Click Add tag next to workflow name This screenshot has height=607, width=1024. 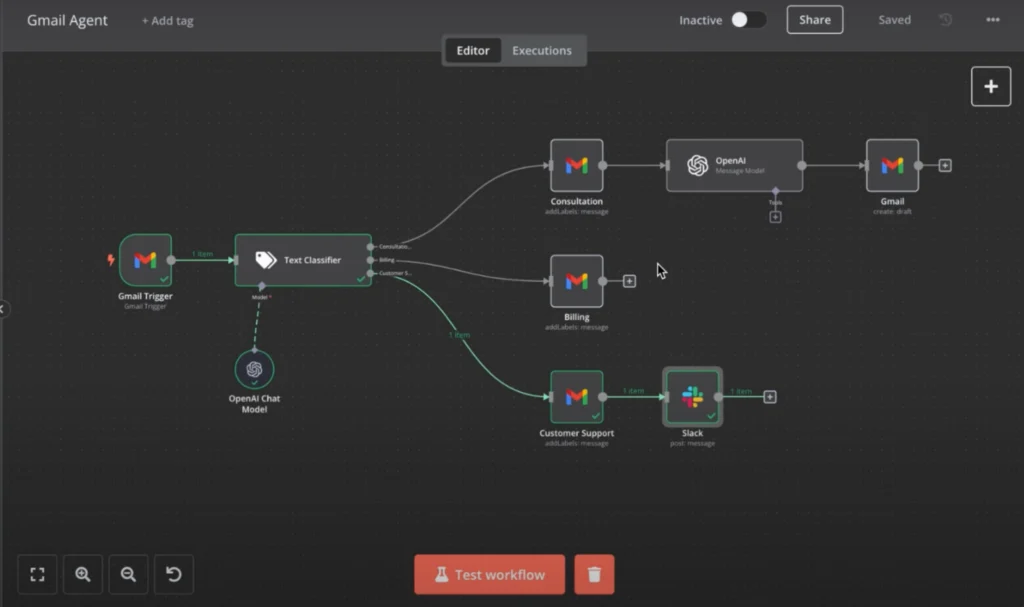tap(167, 21)
